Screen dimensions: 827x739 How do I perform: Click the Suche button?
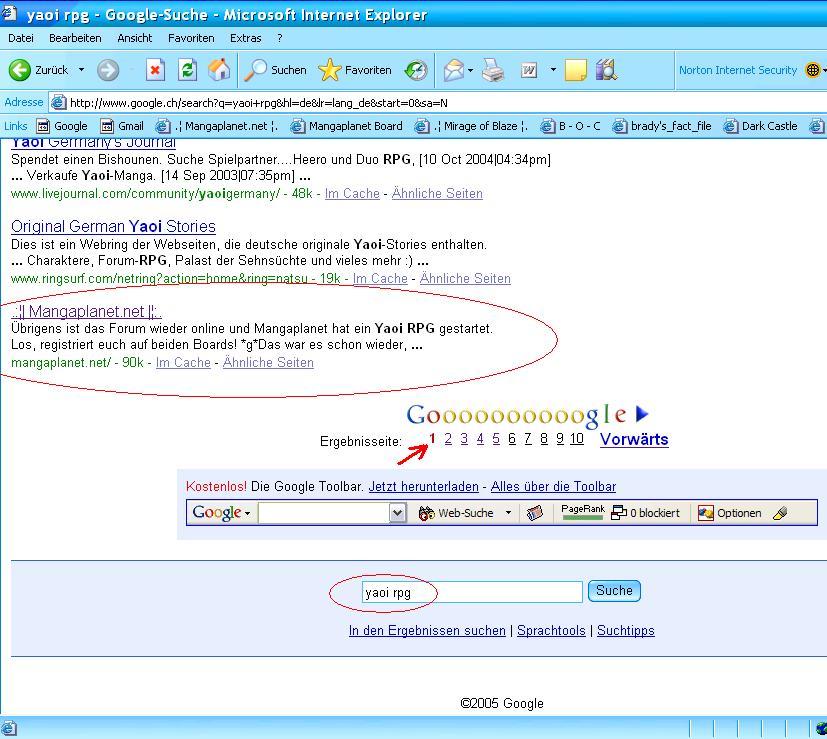[x=614, y=591]
